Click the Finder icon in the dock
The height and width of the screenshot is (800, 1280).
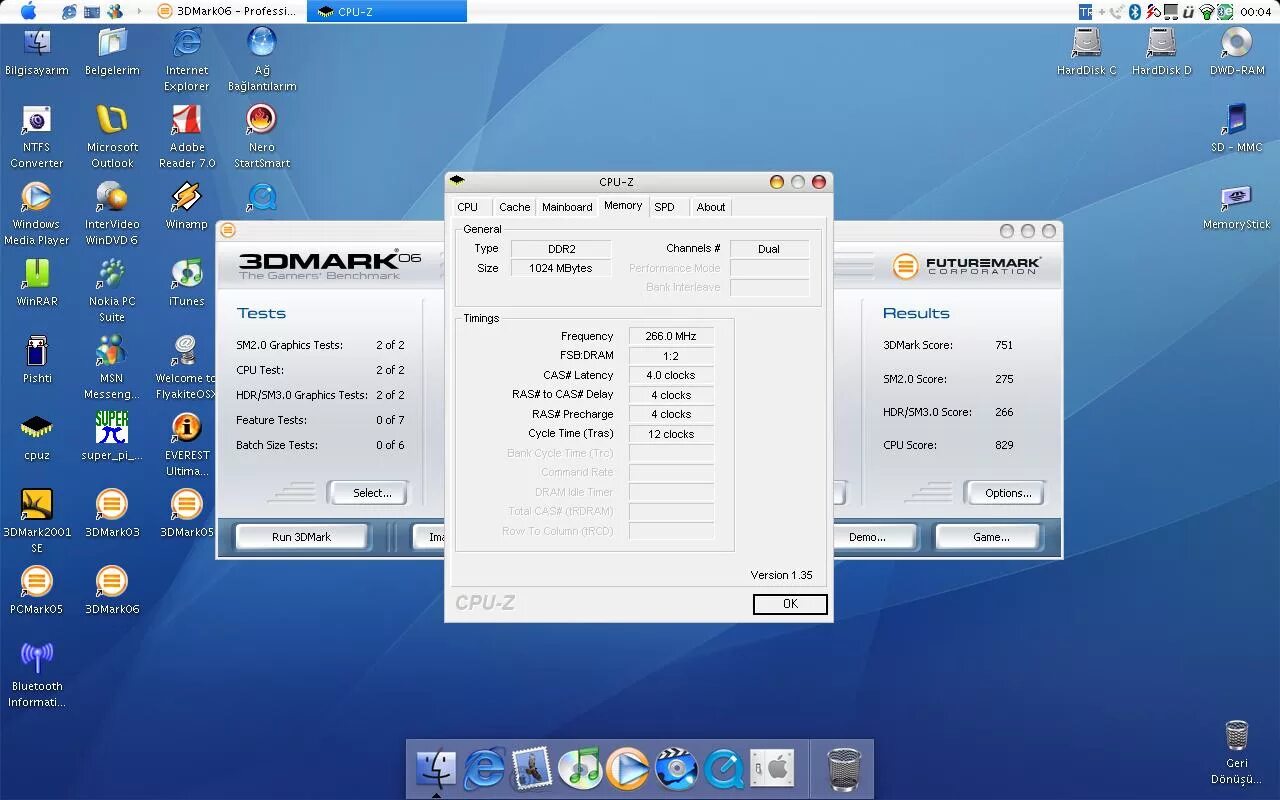click(x=435, y=769)
